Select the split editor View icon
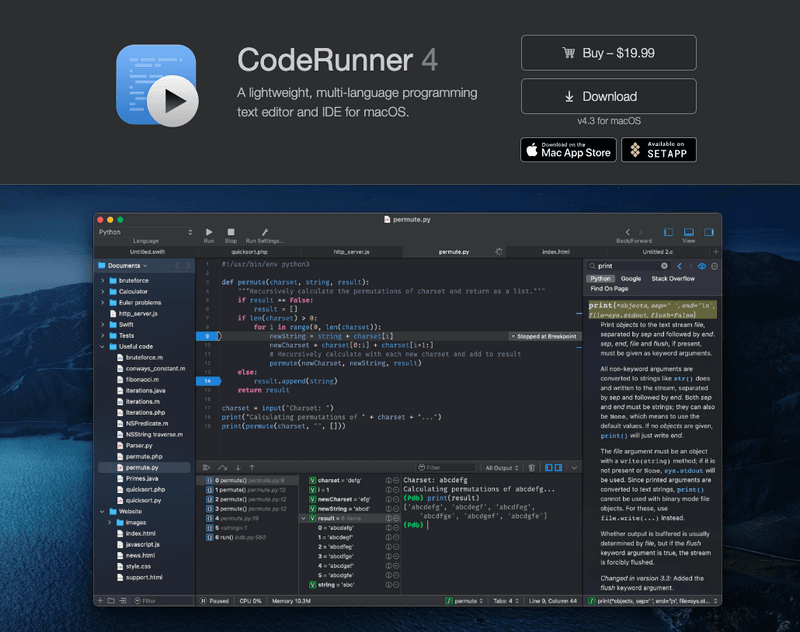This screenshot has height=632, width=800. click(x=689, y=234)
